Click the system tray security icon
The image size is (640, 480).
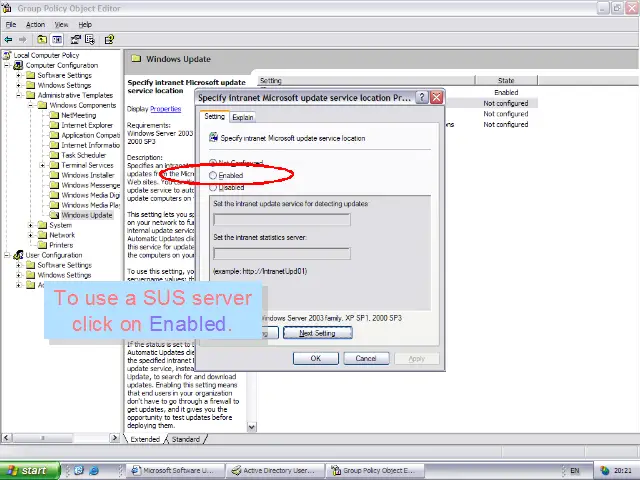605,471
